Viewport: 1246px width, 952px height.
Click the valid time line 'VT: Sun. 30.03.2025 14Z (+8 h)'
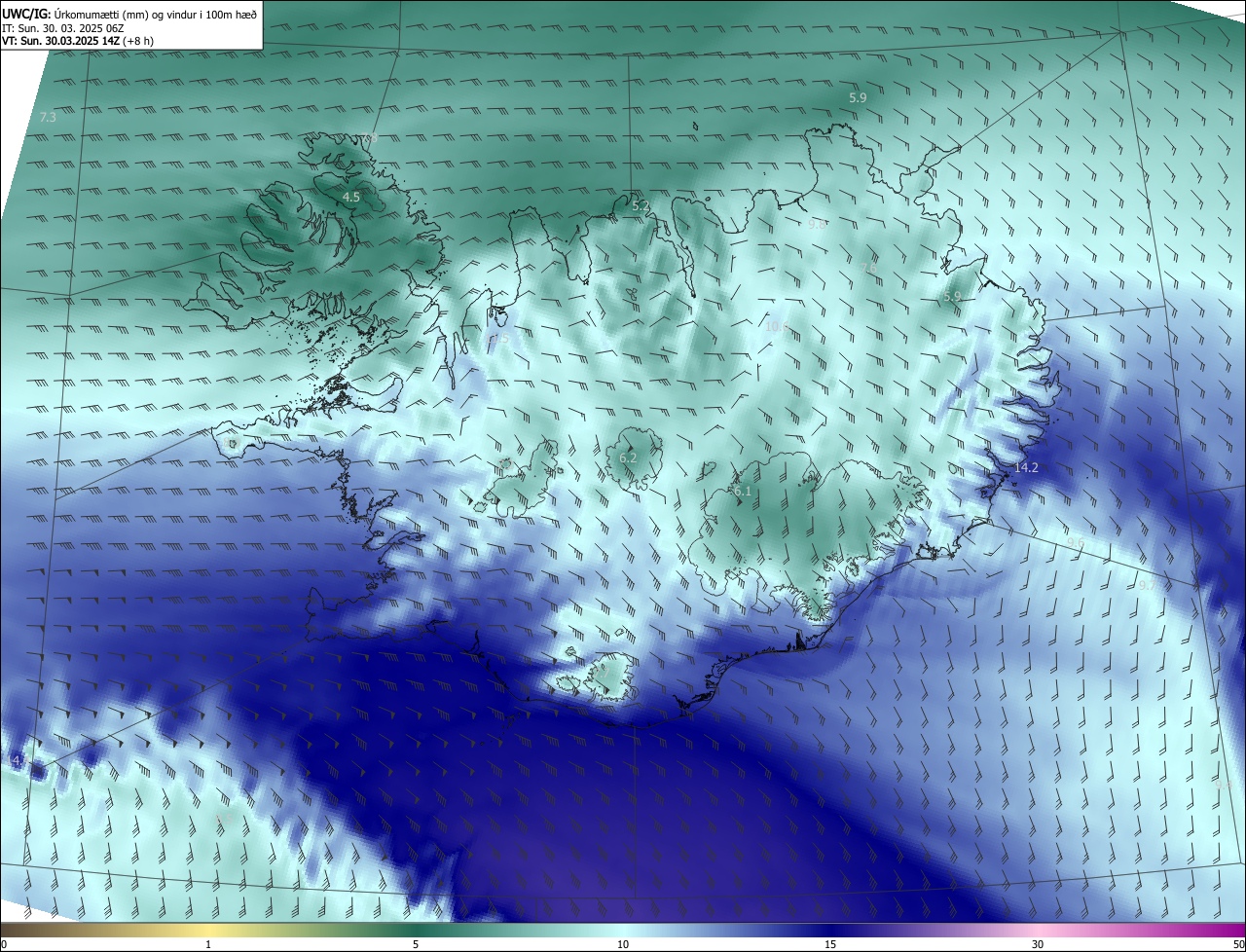78,41
